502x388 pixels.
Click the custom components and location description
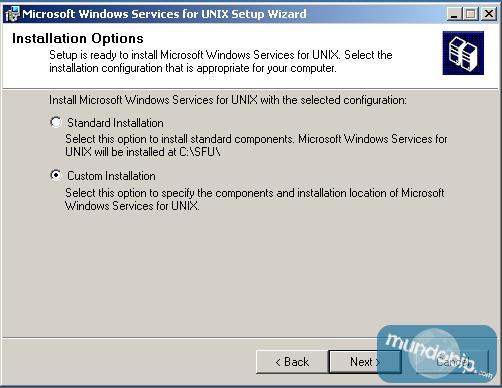tap(255, 199)
